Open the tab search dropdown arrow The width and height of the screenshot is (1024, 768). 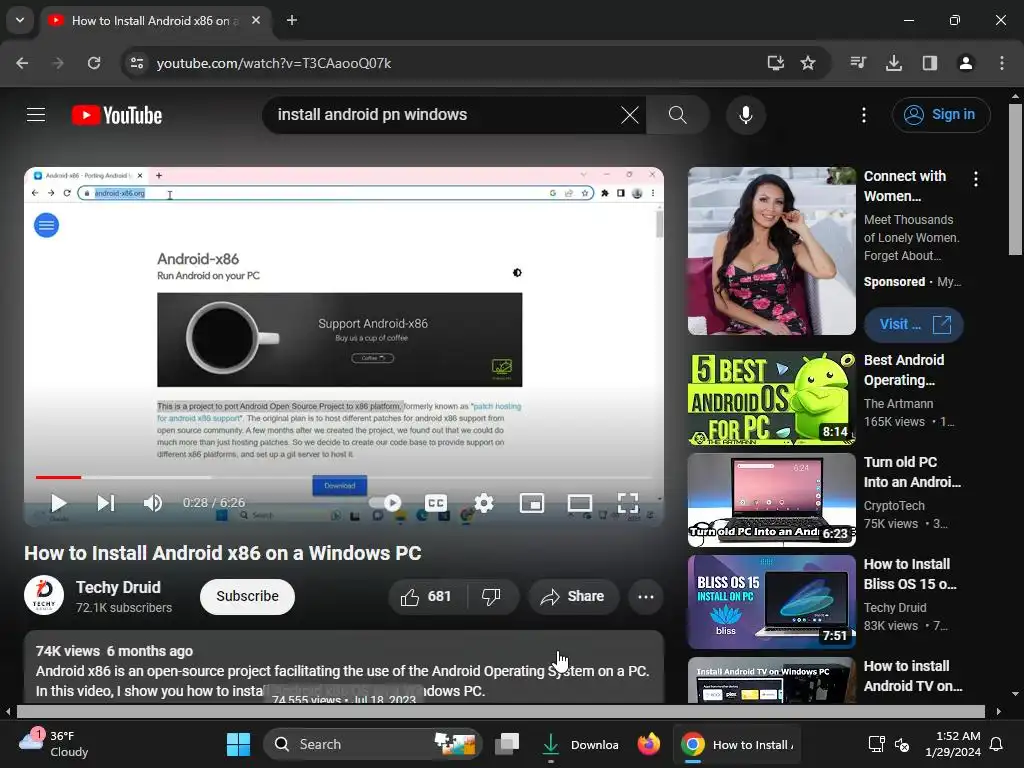[20, 20]
